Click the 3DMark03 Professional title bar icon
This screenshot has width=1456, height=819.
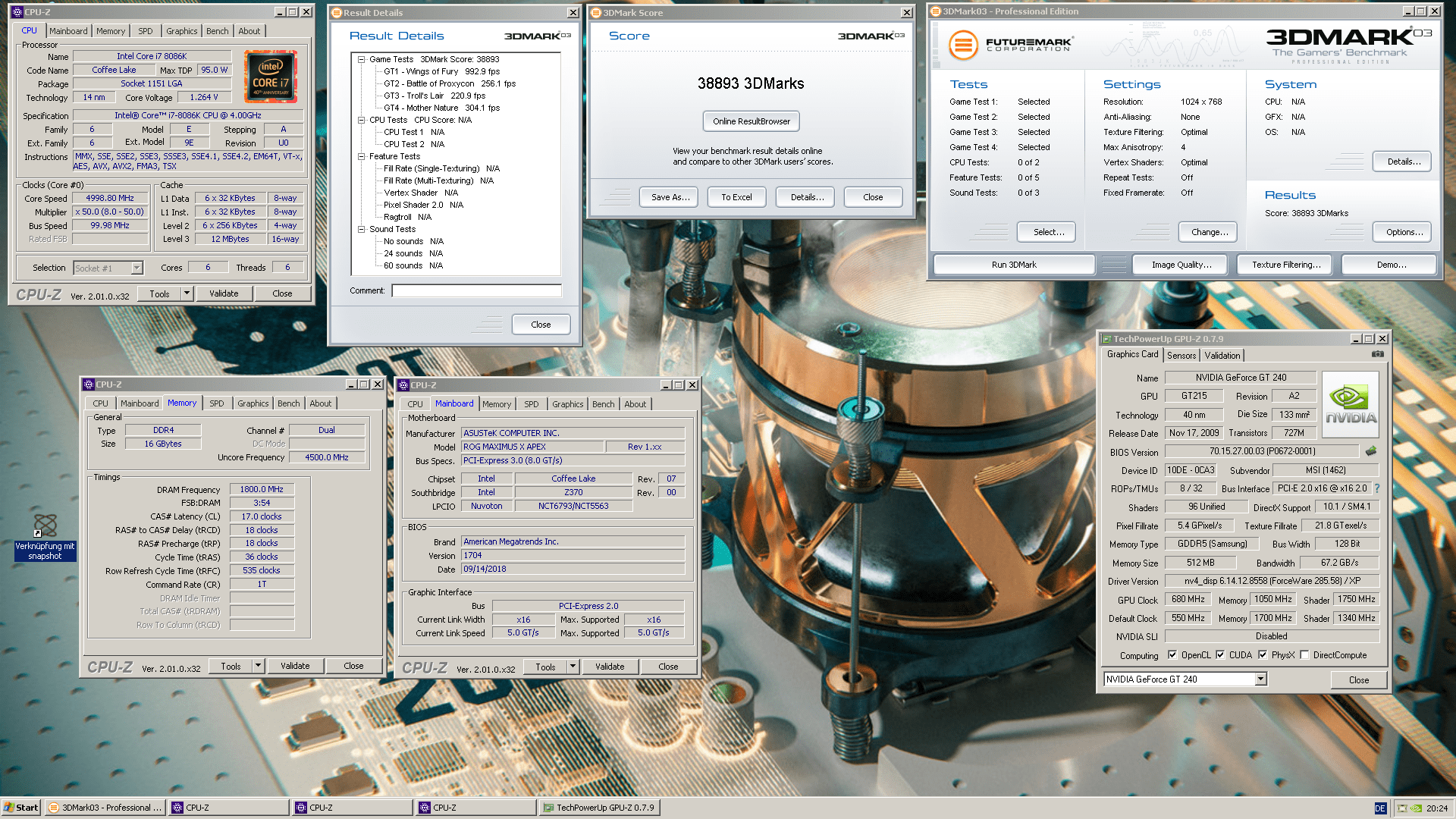click(x=936, y=11)
